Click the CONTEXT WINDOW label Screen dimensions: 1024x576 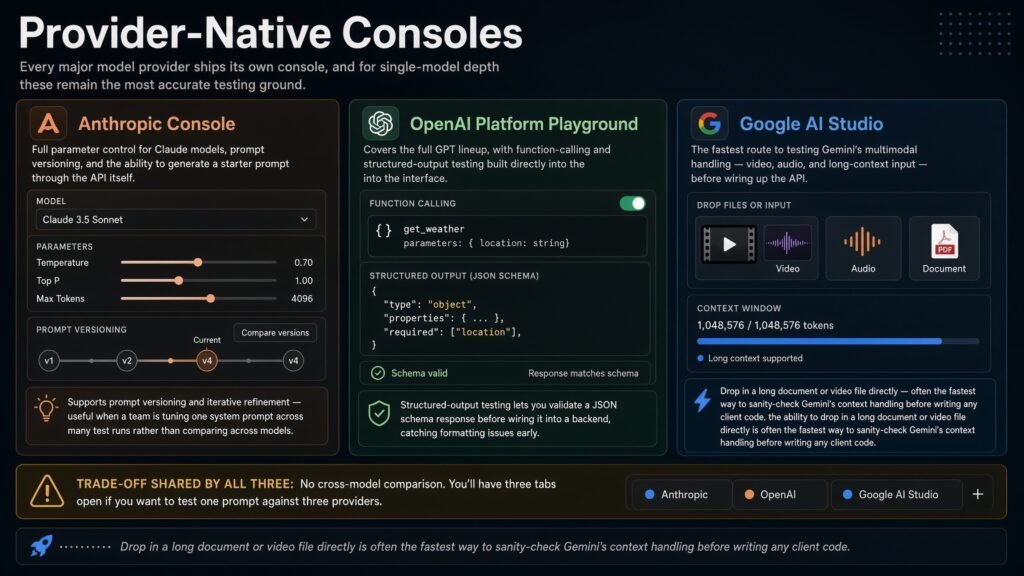tap(739, 308)
